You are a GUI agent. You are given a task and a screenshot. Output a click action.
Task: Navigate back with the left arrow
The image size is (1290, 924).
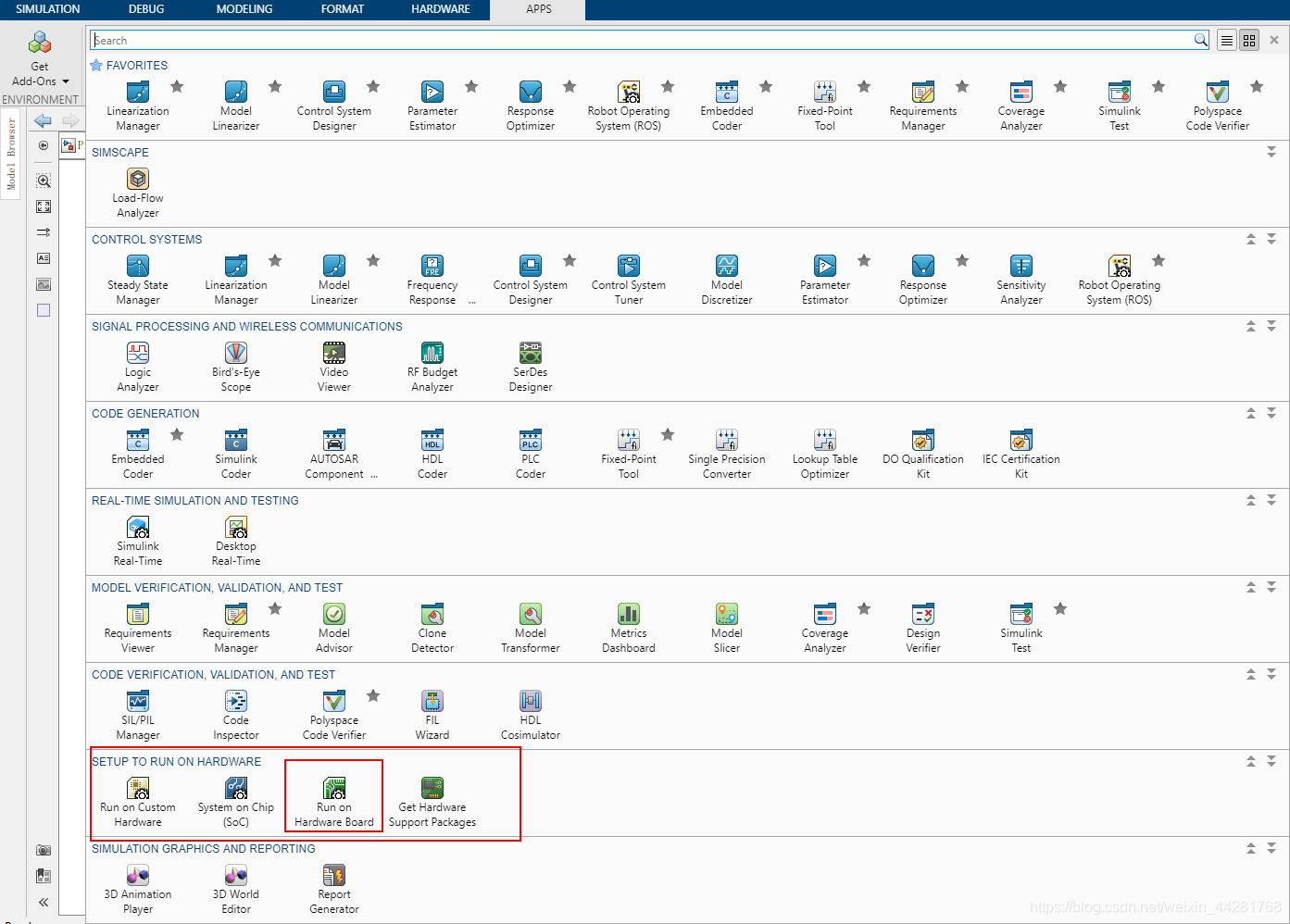pyautogui.click(x=43, y=120)
